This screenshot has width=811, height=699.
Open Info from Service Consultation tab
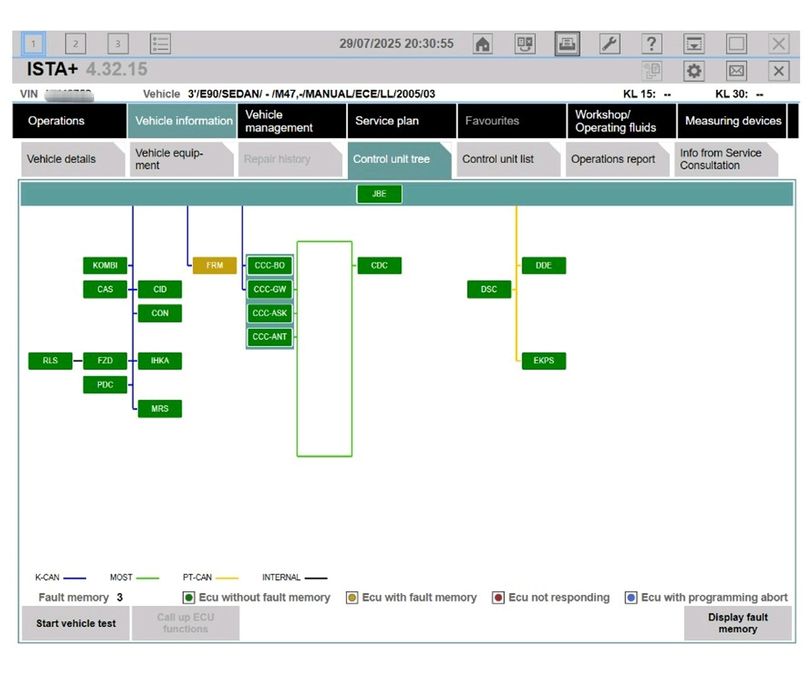(x=726, y=159)
